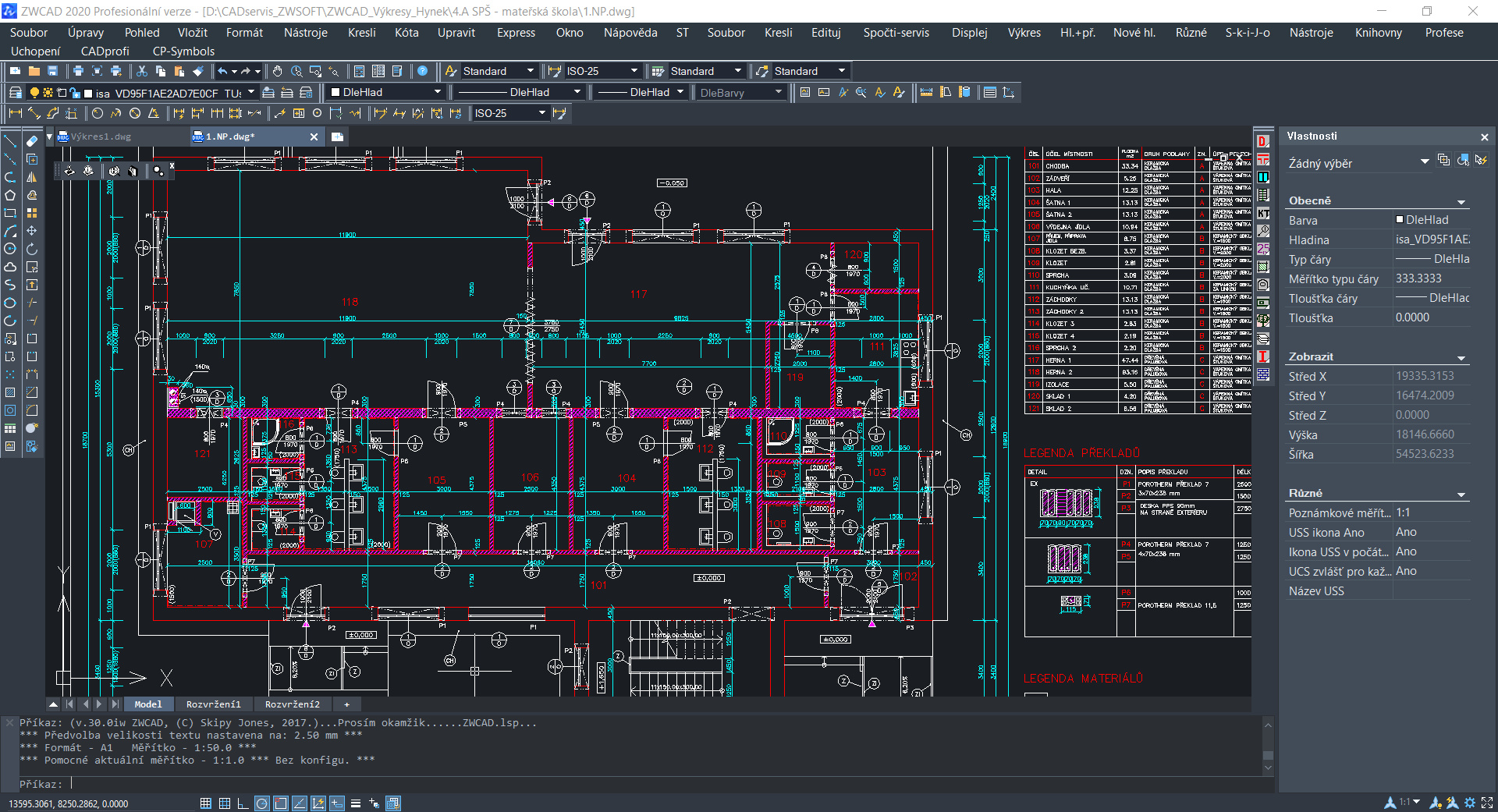
Task: Select the Revision Cloud tool
Action: point(10,267)
